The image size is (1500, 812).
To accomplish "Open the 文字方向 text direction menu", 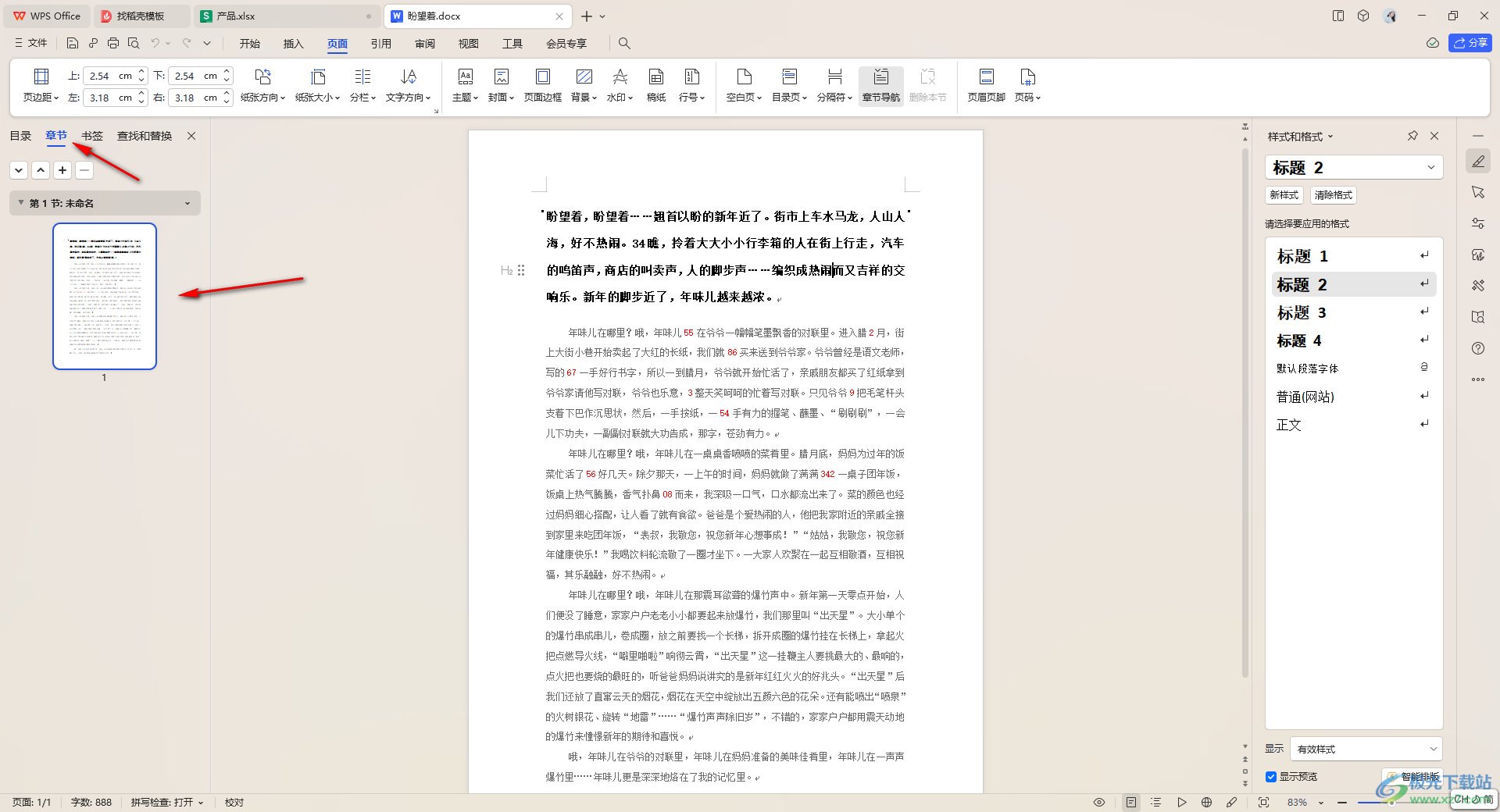I will click(x=408, y=85).
